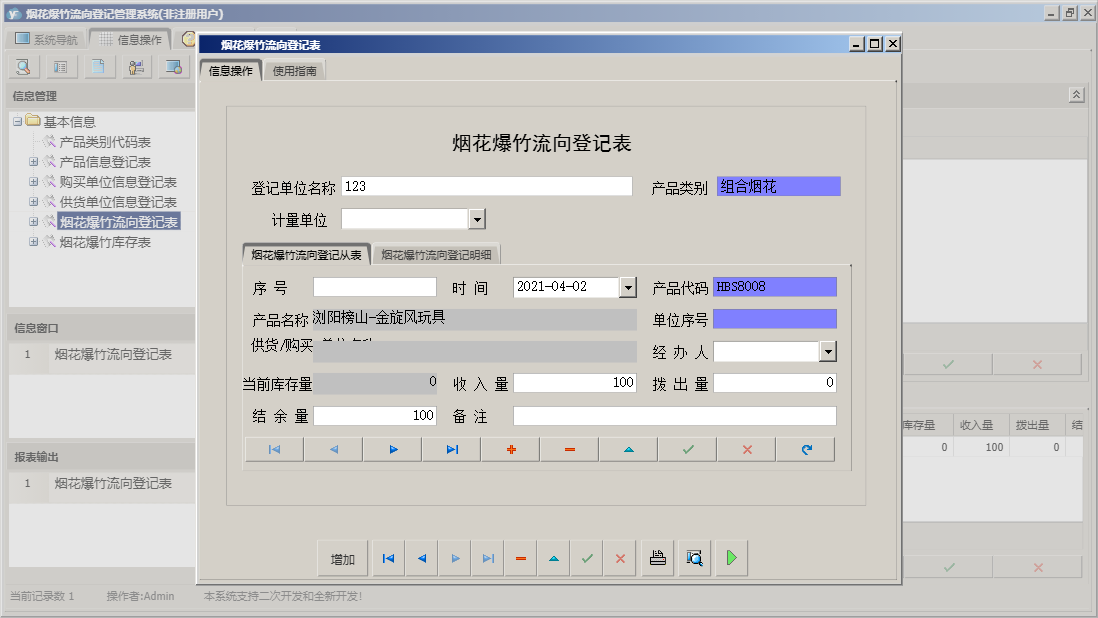Switch to 使用指南 tab in dialog

[x=295, y=71]
